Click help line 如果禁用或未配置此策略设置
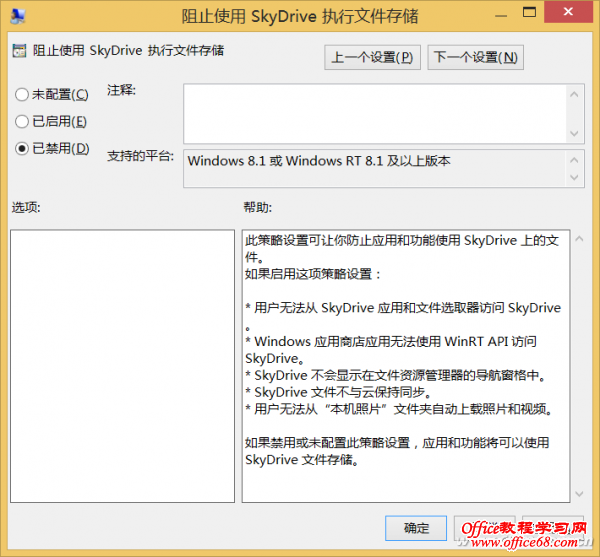Image resolution: width=600 pixels, height=557 pixels. tap(397, 451)
